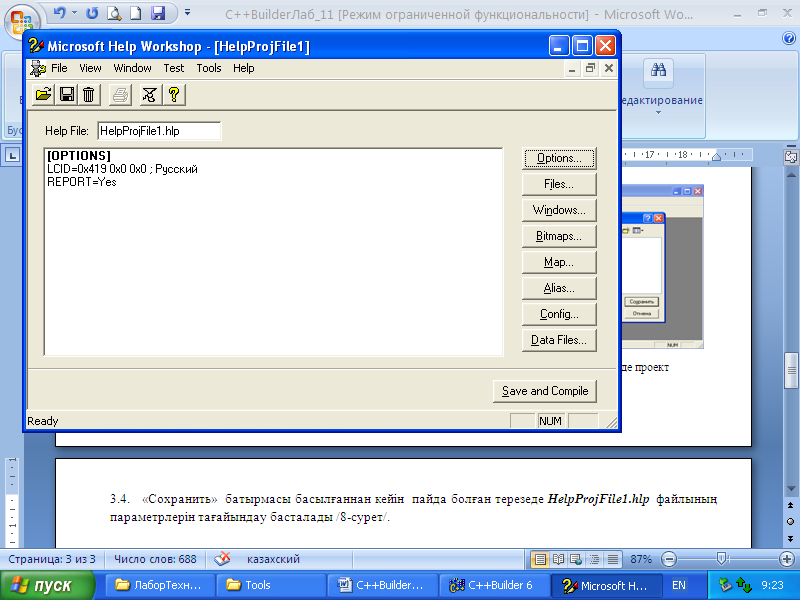The width and height of the screenshot is (800, 600).
Task: Click the compile icon in Help Workshop toolbar
Action: (150, 94)
